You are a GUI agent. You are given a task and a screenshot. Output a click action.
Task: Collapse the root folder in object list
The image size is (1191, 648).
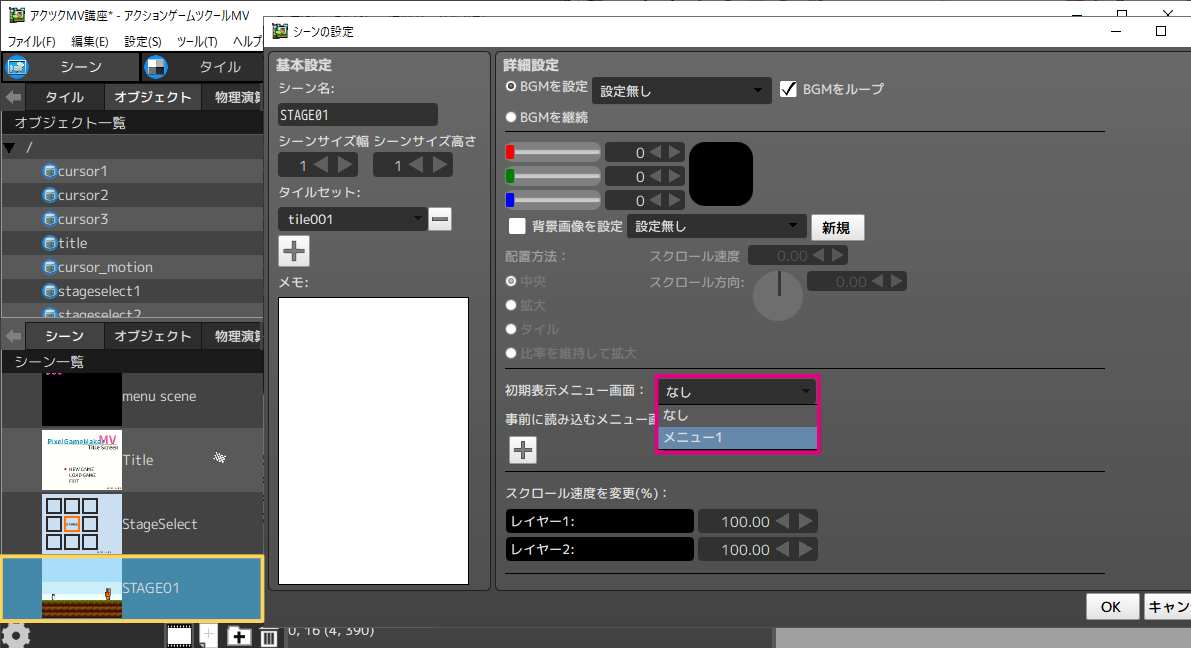10,148
